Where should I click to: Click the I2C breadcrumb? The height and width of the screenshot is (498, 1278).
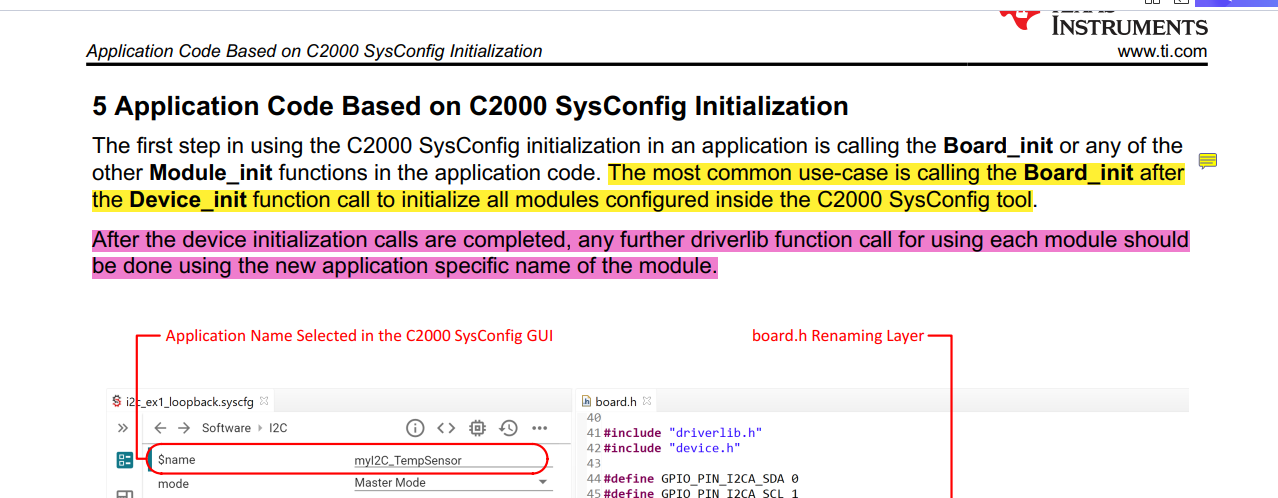pyautogui.click(x=278, y=428)
